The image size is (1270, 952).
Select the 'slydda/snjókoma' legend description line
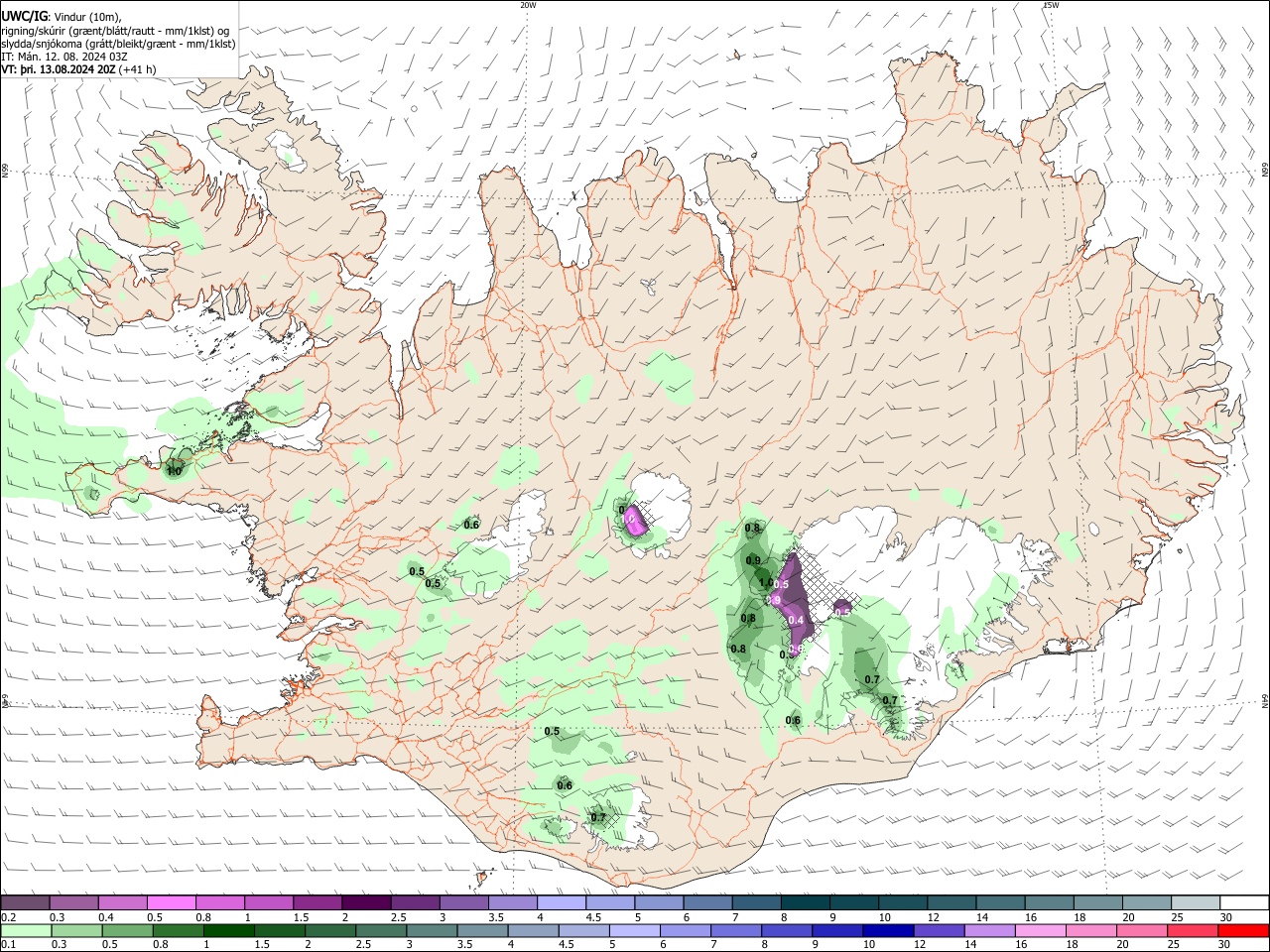click(x=118, y=44)
